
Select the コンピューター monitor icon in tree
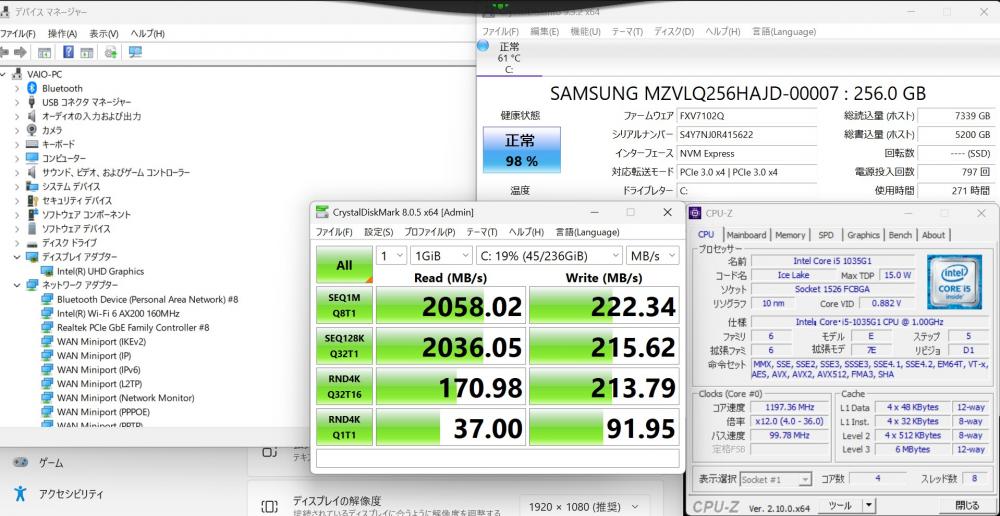click(32, 158)
